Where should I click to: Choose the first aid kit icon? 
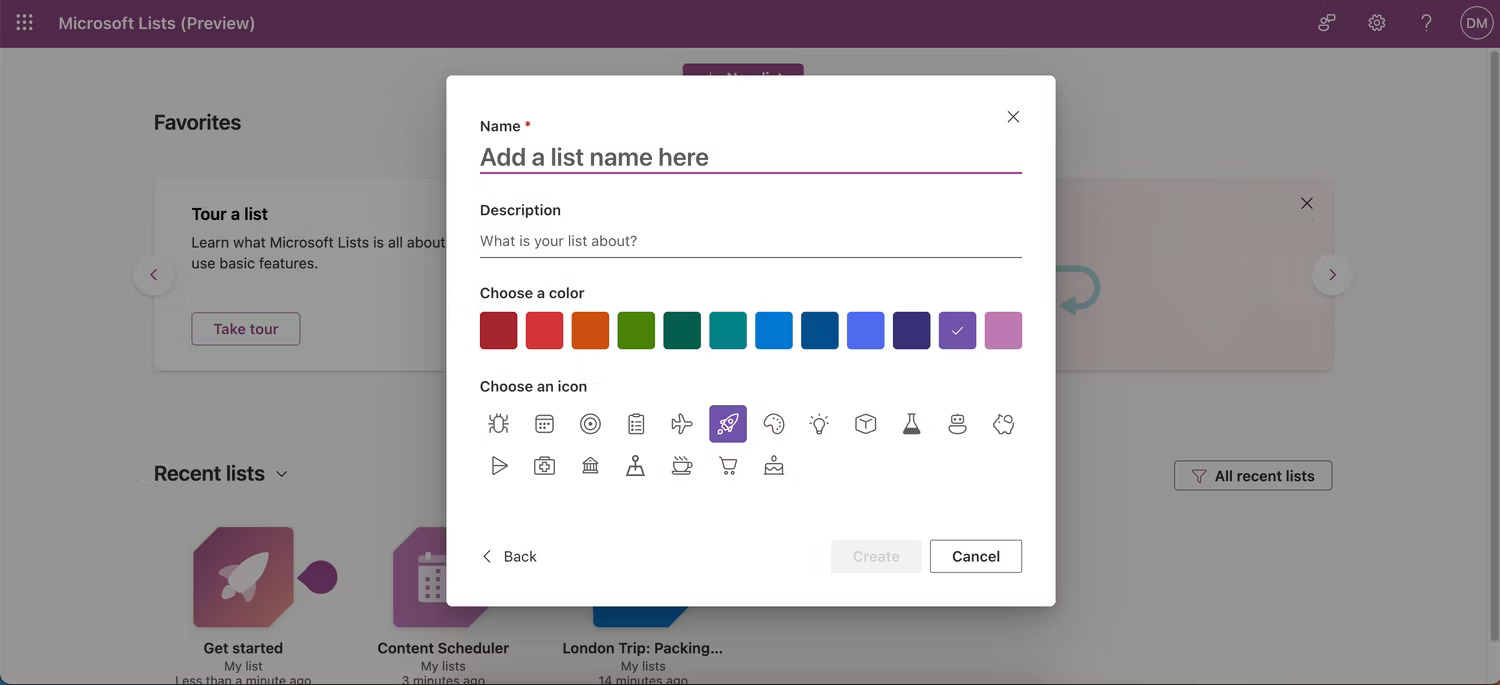(x=544, y=466)
